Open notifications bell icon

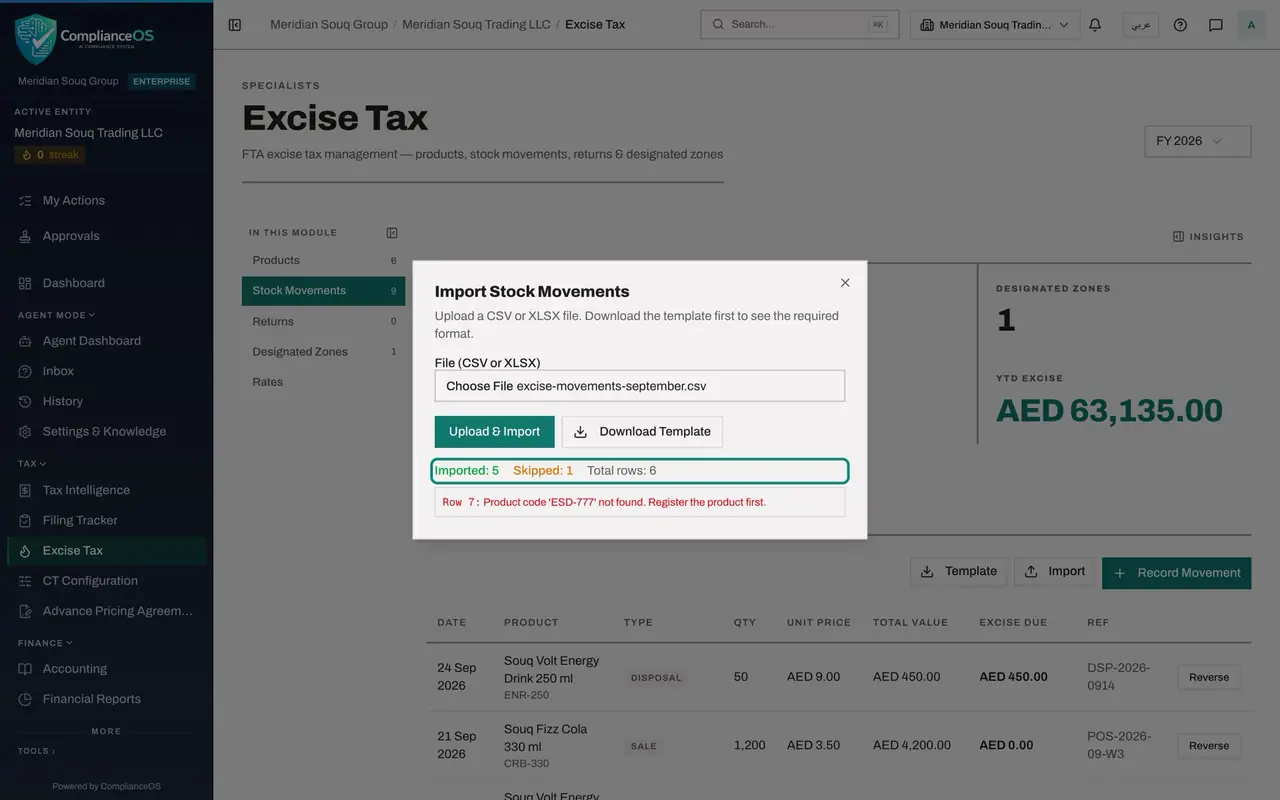1095,25
